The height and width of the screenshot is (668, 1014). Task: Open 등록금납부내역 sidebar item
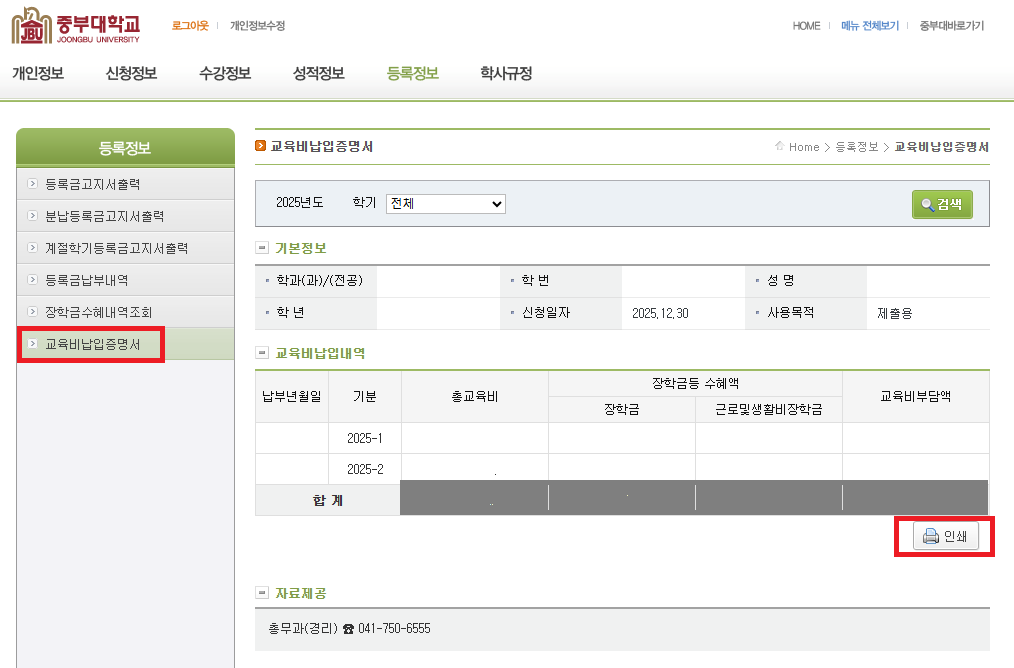87,280
